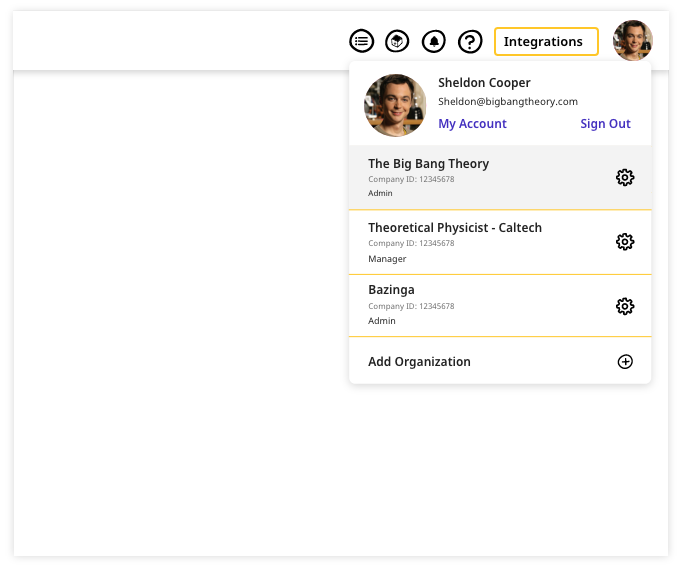Click the Sign Out link

coord(605,124)
